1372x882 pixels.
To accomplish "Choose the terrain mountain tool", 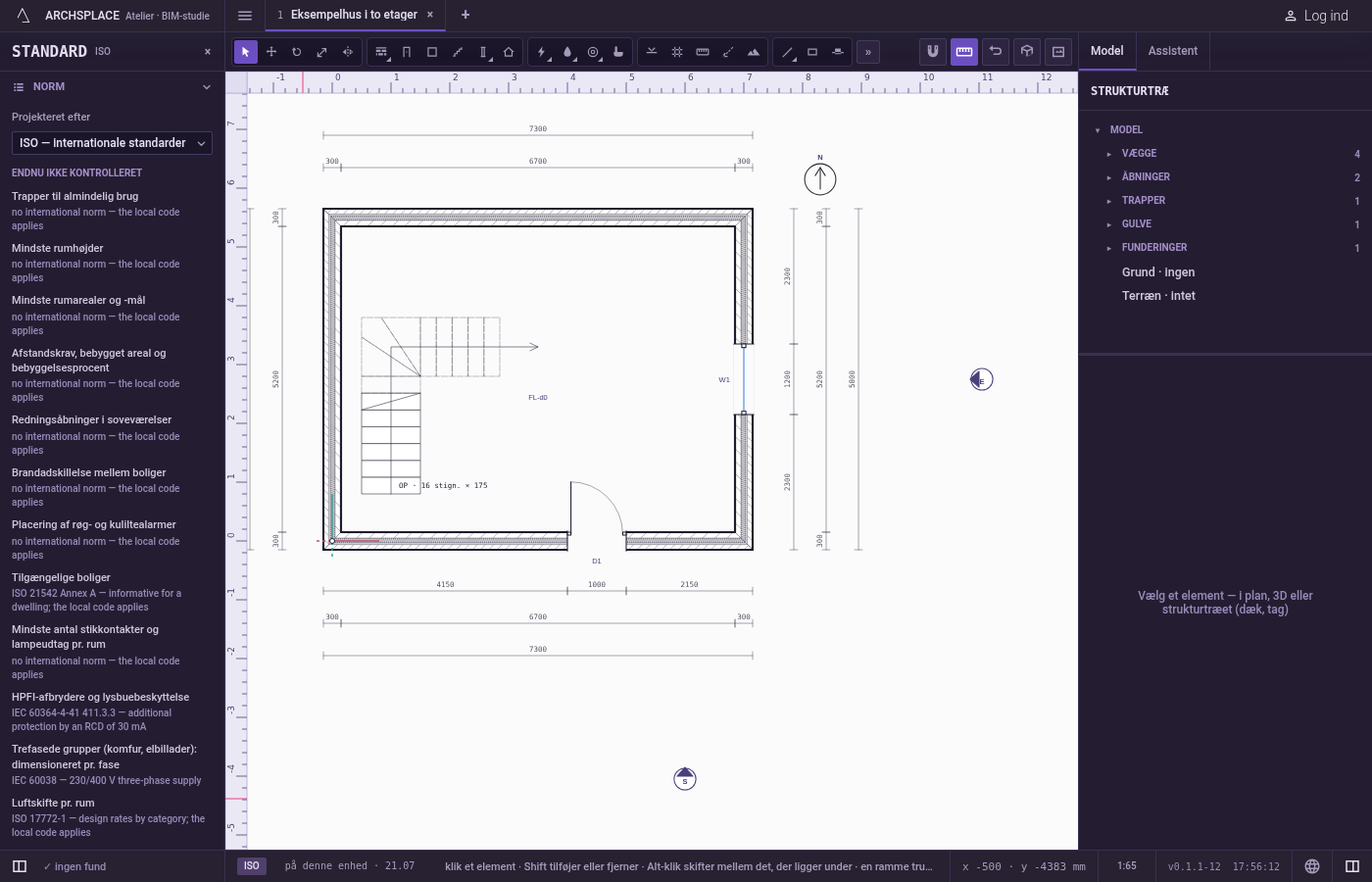I will (754, 52).
